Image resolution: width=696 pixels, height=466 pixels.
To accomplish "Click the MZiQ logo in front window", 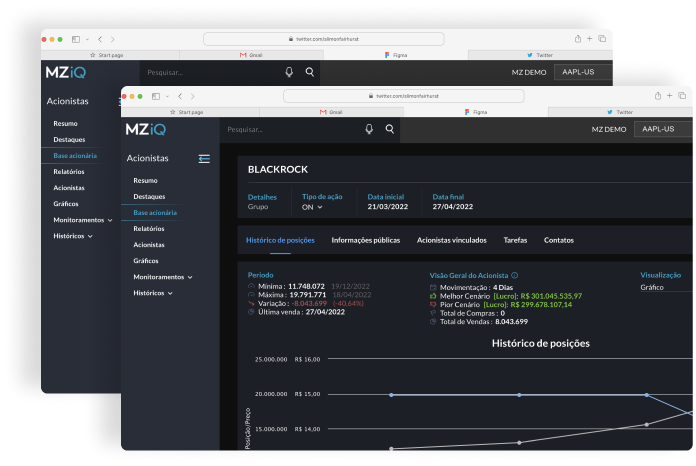I will [x=146, y=129].
